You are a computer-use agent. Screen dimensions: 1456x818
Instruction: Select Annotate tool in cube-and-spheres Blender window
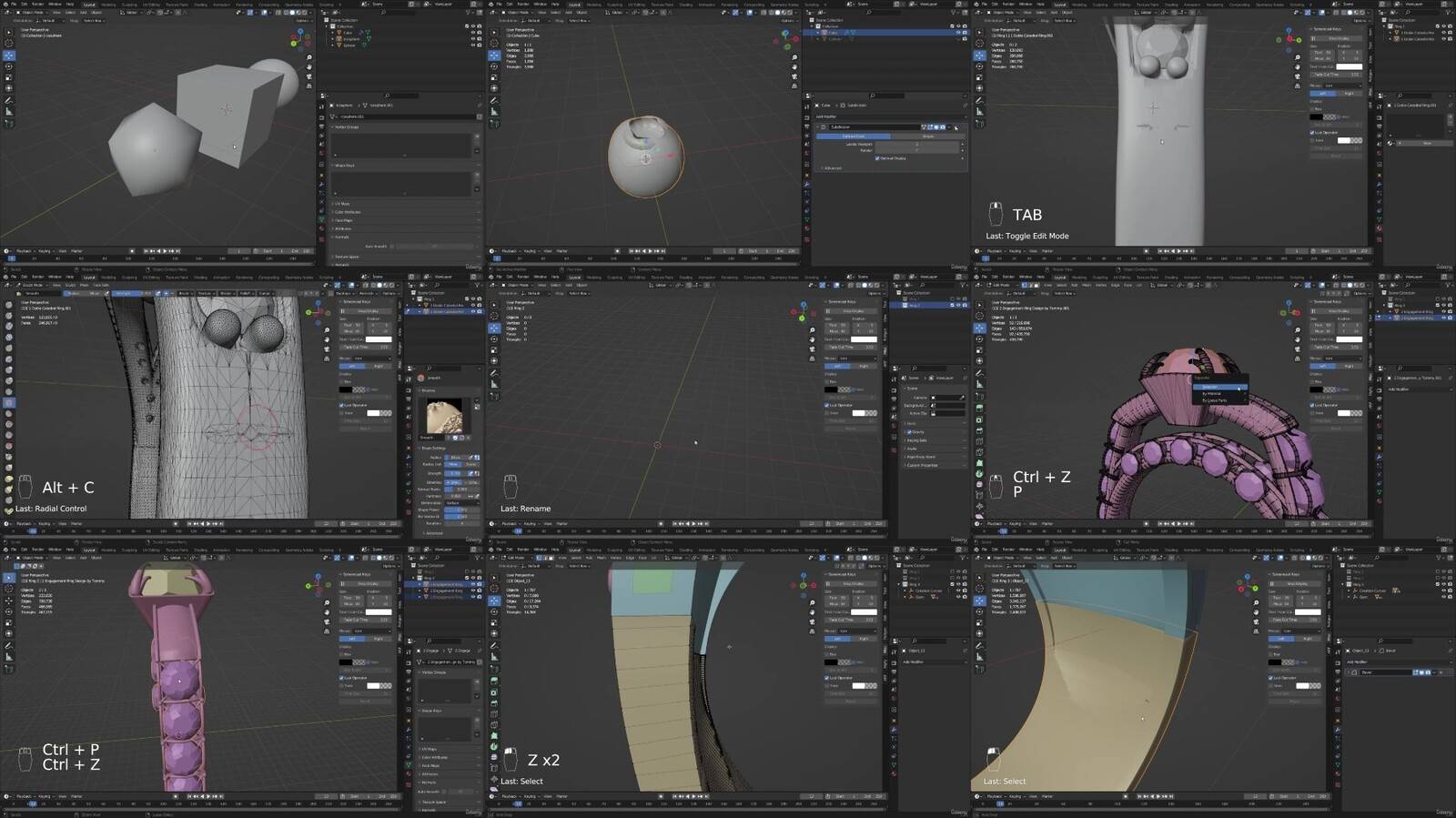point(9,100)
